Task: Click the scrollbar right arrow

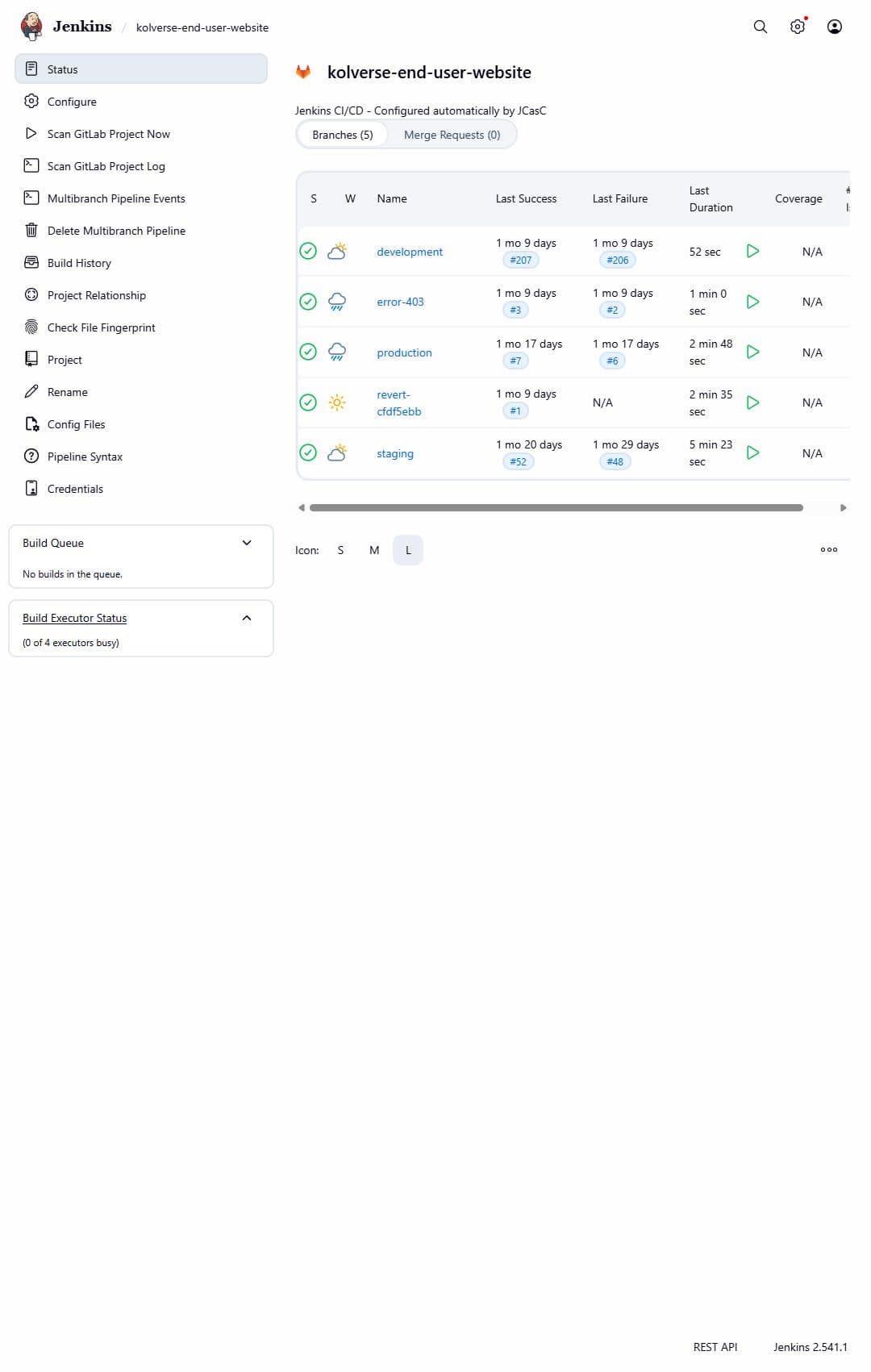Action: pyautogui.click(x=844, y=507)
